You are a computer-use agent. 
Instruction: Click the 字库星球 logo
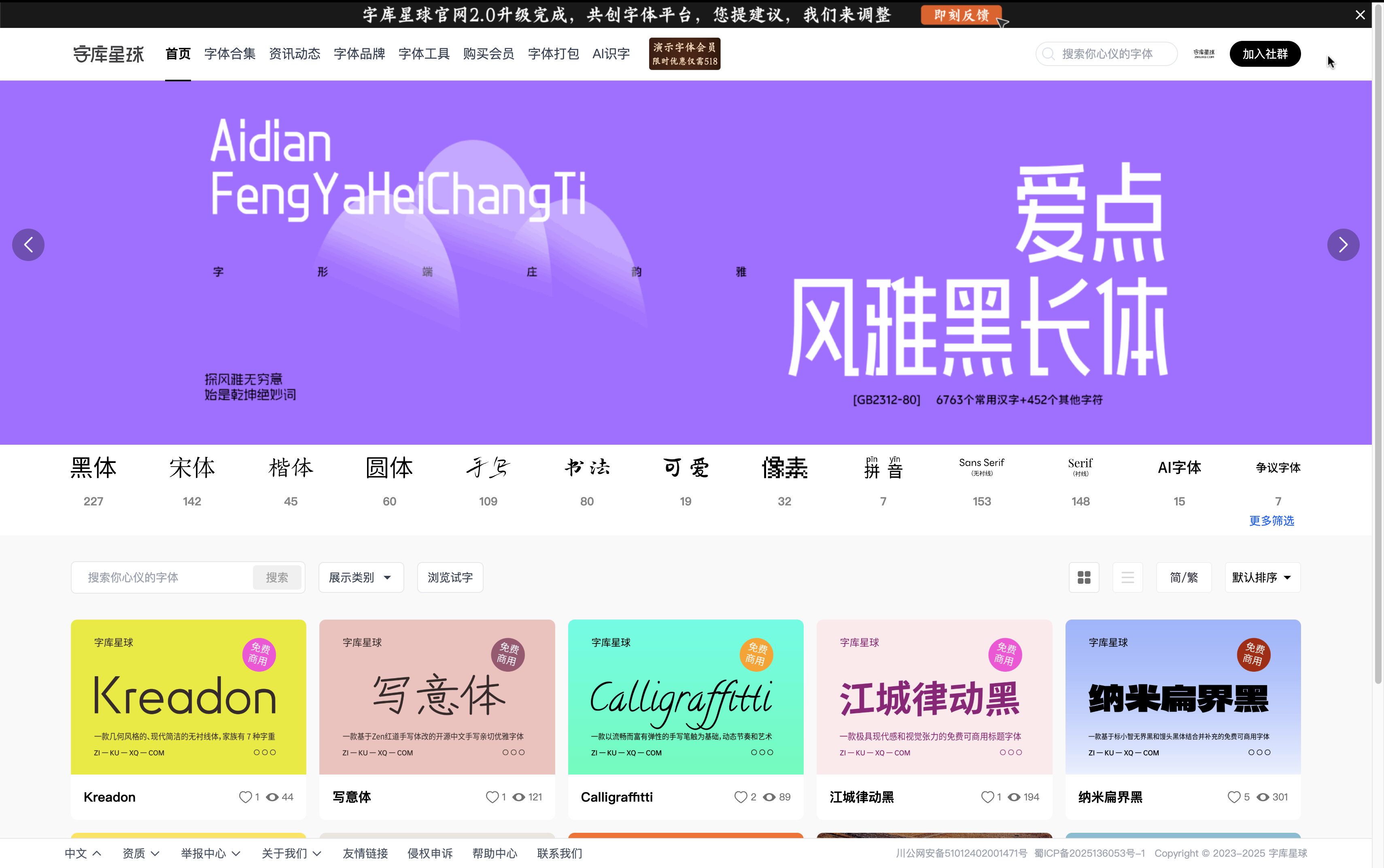tap(108, 54)
